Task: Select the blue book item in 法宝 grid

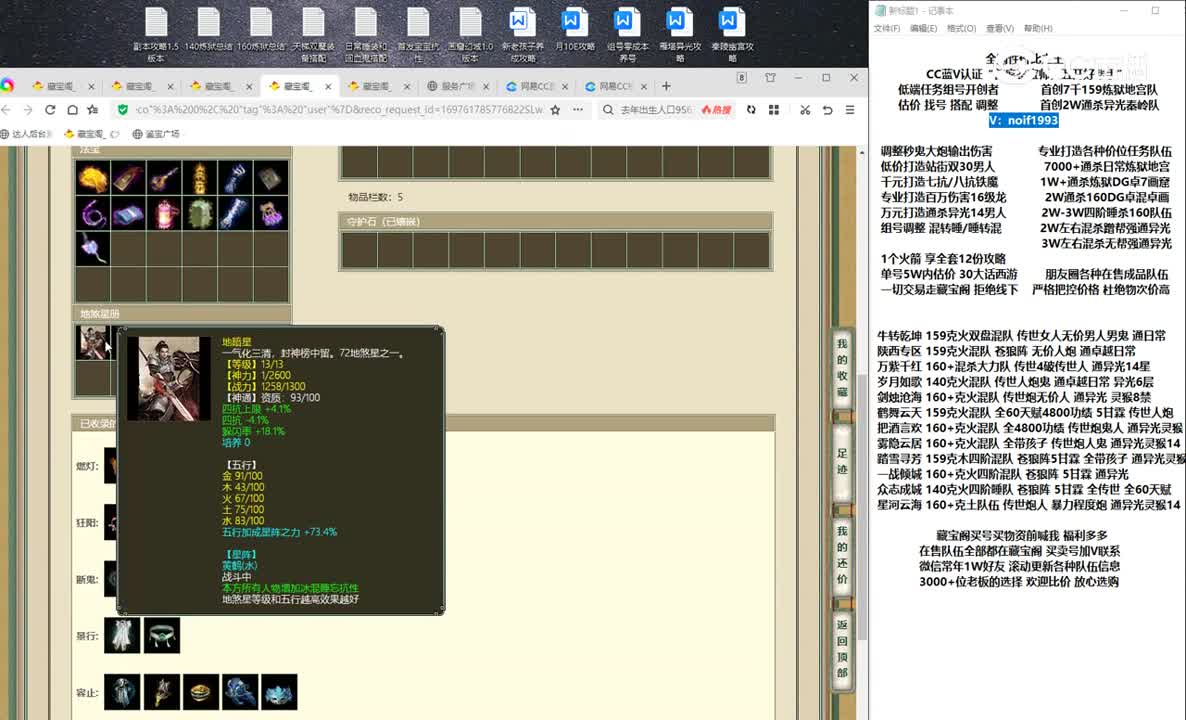Action: 128,214
